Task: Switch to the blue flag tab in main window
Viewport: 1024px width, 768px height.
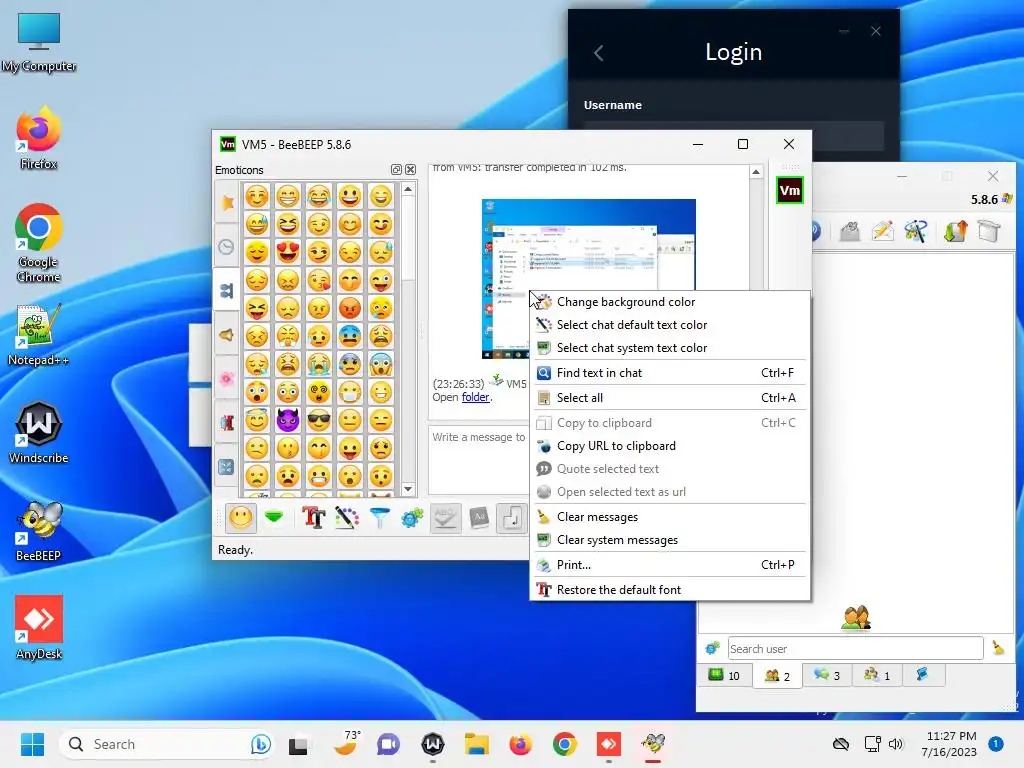Action: point(923,675)
